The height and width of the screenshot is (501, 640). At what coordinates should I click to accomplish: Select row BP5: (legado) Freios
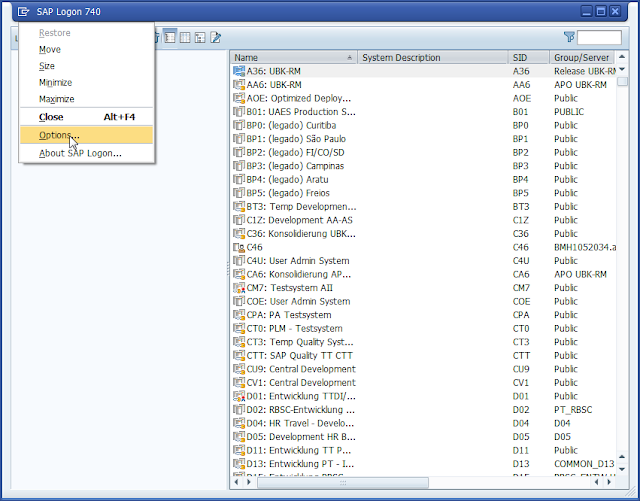pyautogui.click(x=424, y=193)
